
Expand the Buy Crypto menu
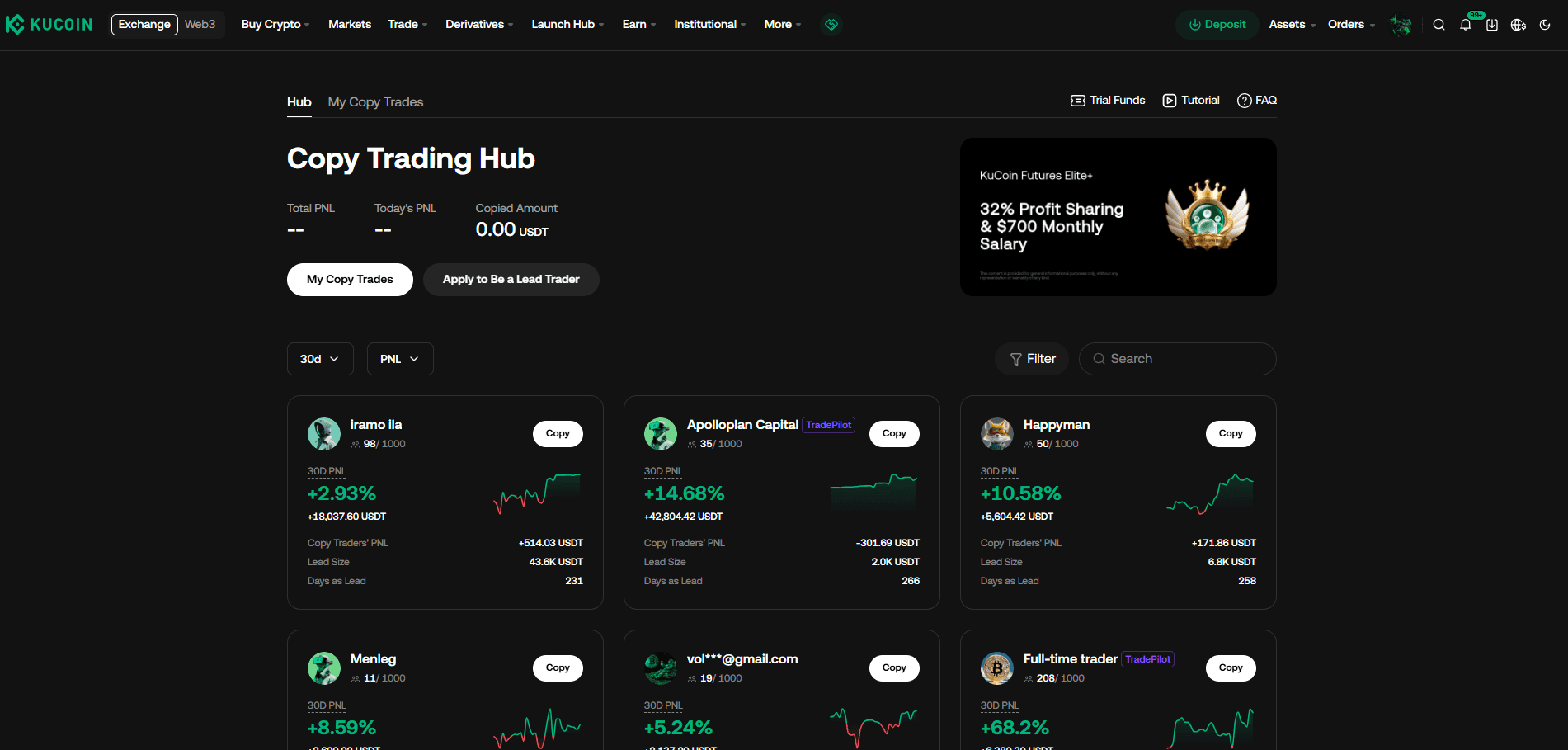(275, 25)
